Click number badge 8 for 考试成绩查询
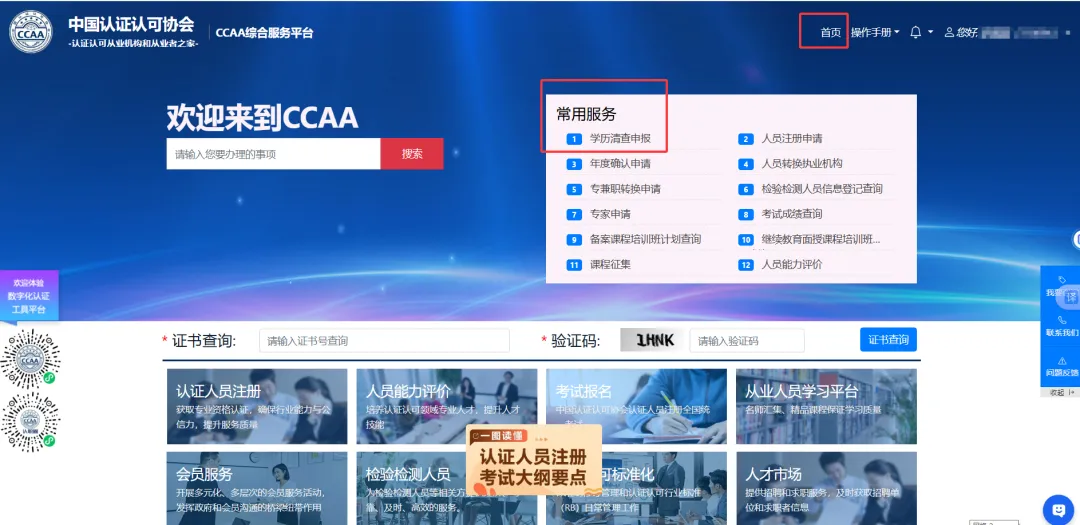The width and height of the screenshot is (1080, 525). pyautogui.click(x=745, y=214)
